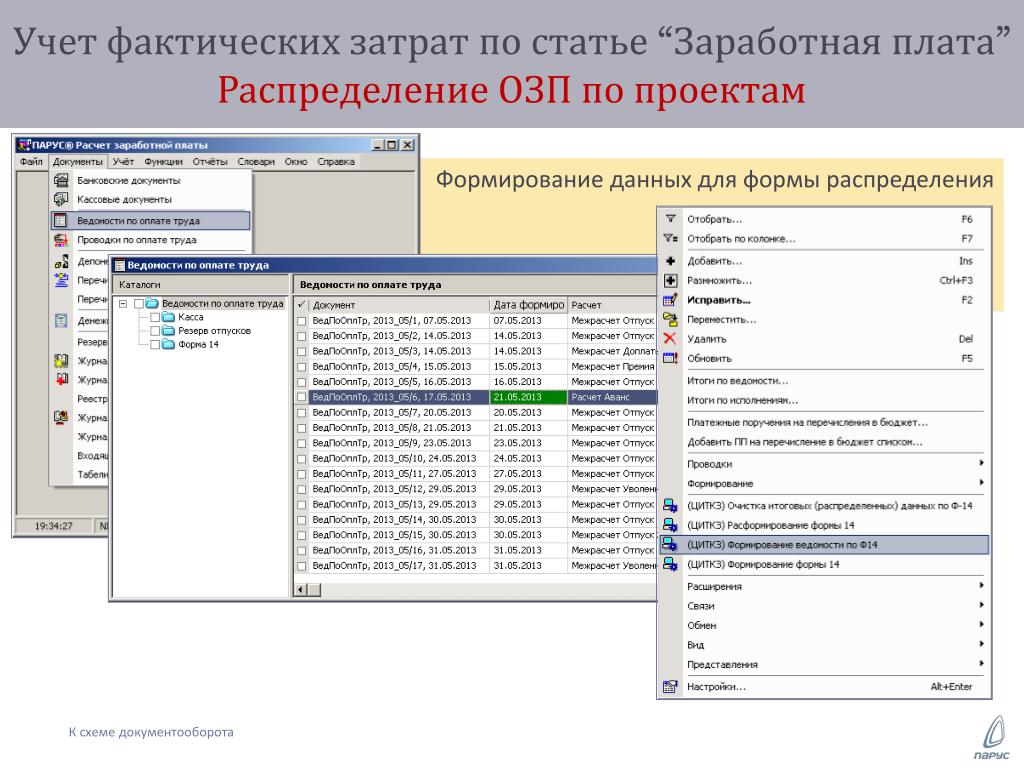The width and height of the screenshot is (1024, 768).
Task: Click the Расчет column header
Action: [612, 304]
